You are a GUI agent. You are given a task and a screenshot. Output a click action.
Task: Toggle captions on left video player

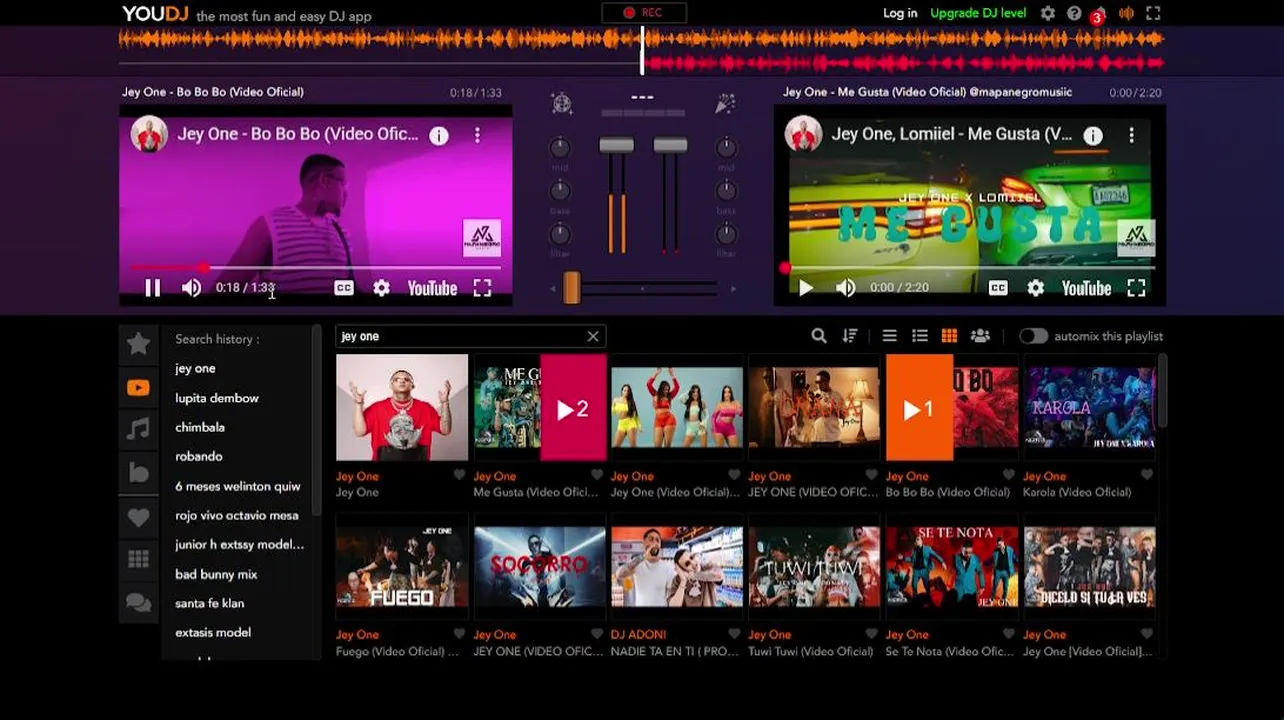343,288
